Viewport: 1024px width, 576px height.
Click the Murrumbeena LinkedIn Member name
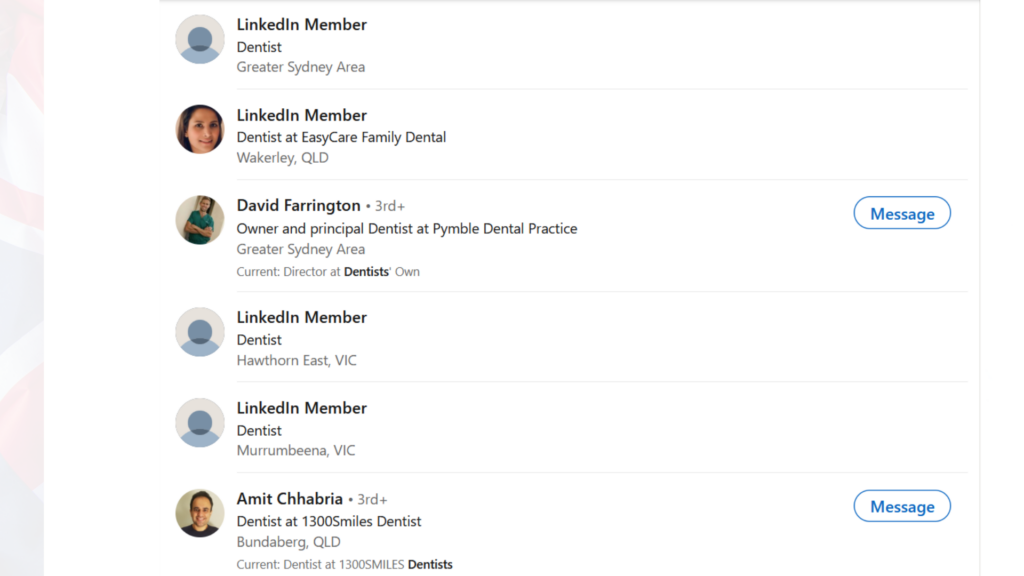[301, 408]
